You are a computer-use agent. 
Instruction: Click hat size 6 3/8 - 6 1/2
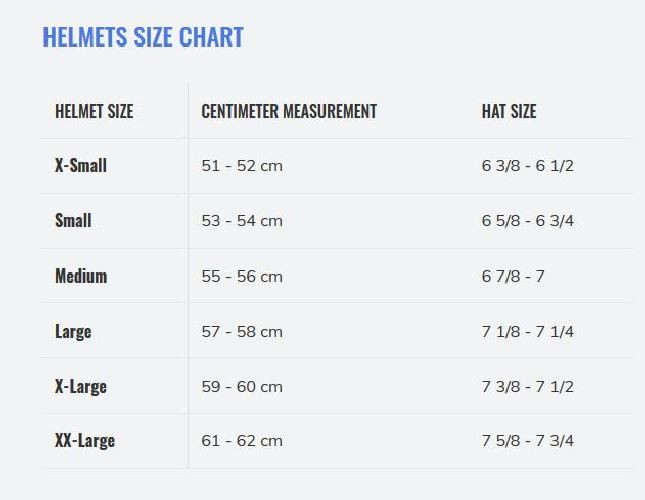[x=527, y=166]
